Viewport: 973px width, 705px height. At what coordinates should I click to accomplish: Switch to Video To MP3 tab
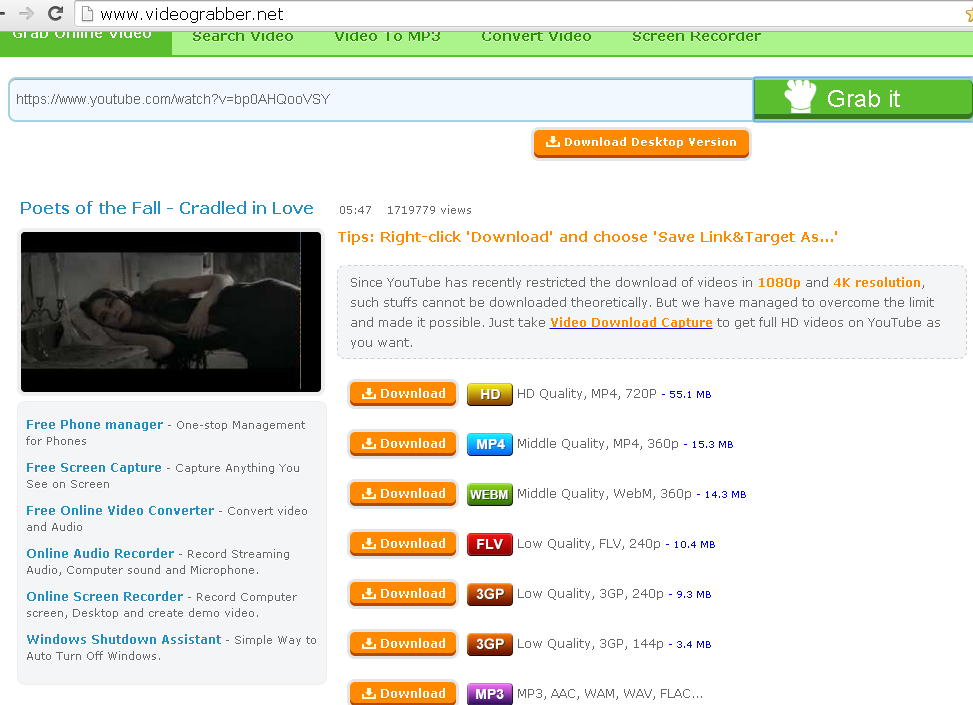coord(387,37)
